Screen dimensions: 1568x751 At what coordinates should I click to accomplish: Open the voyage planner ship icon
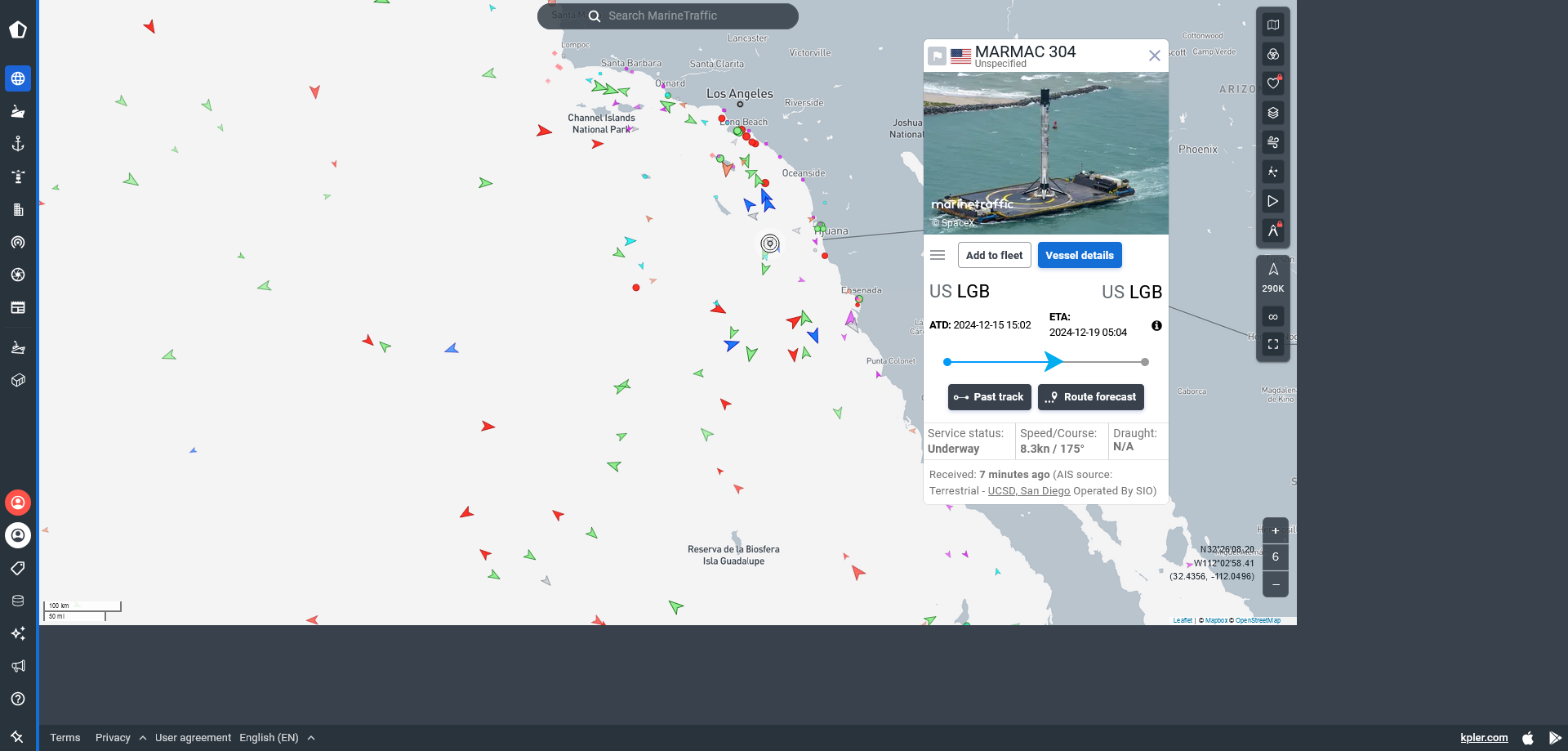18,347
